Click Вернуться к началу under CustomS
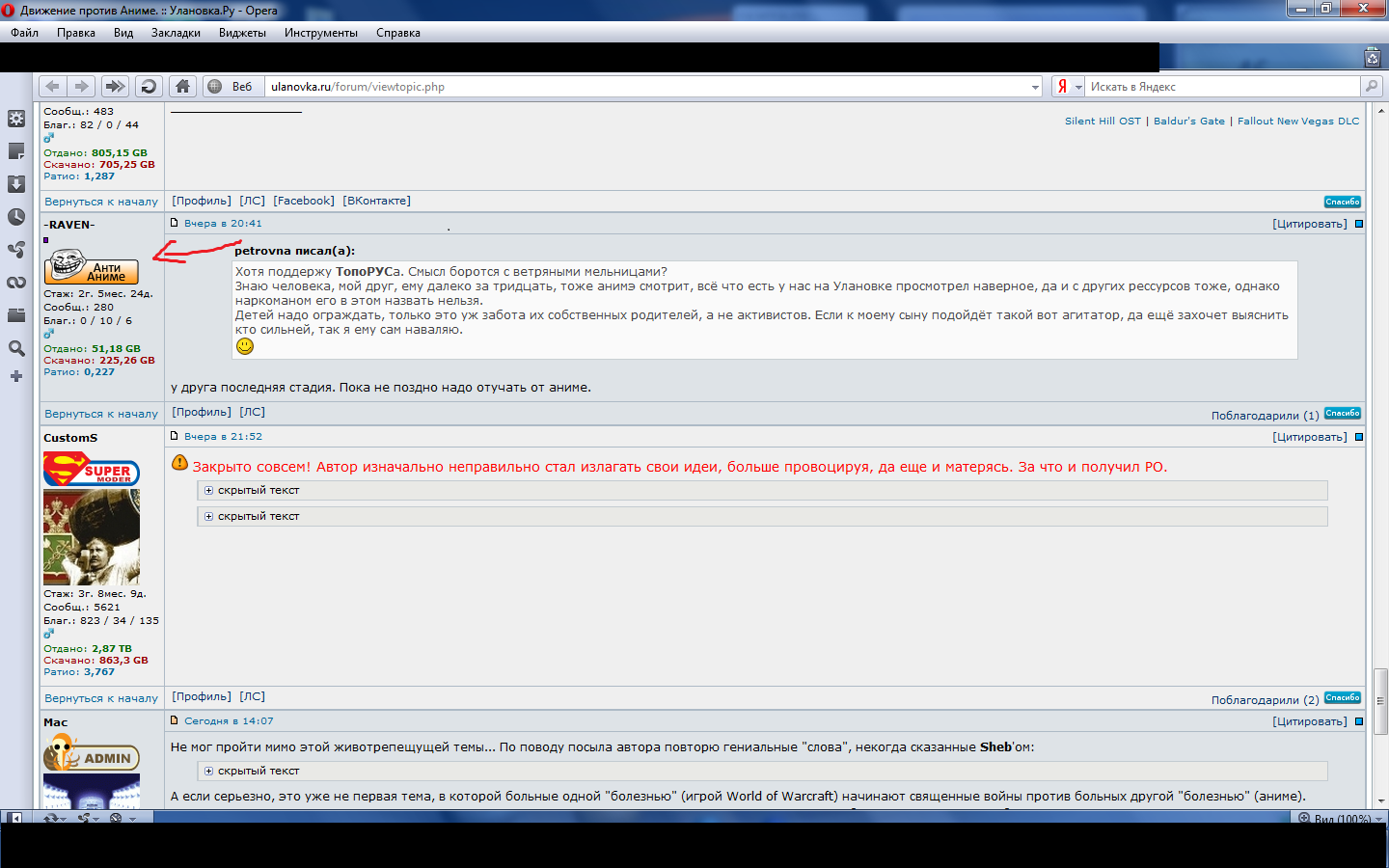 pyautogui.click(x=101, y=698)
